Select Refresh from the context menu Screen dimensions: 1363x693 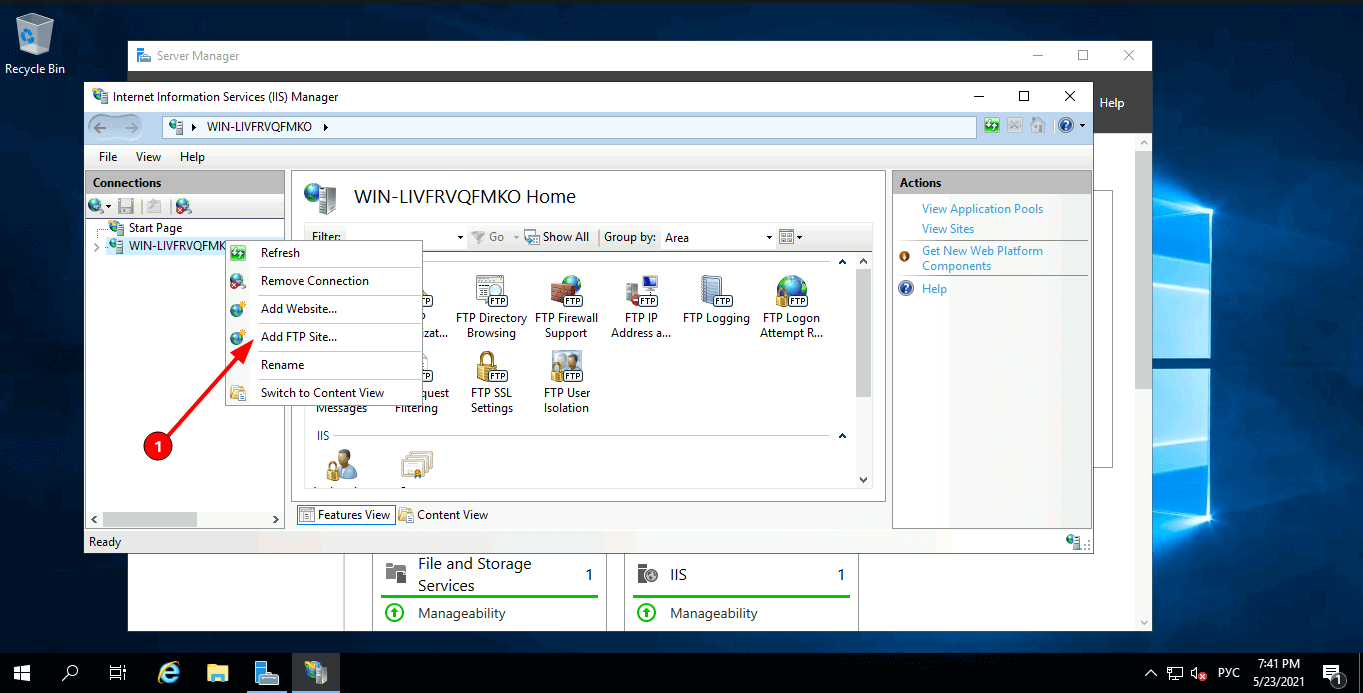[324, 253]
